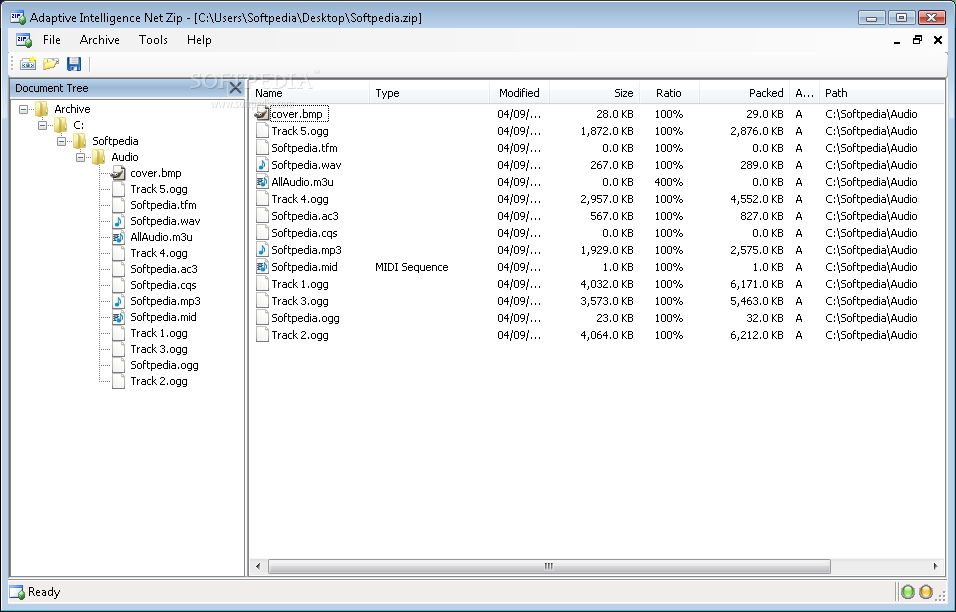Open the Tools menu
Viewport: 956px width, 612px height.
(x=153, y=40)
